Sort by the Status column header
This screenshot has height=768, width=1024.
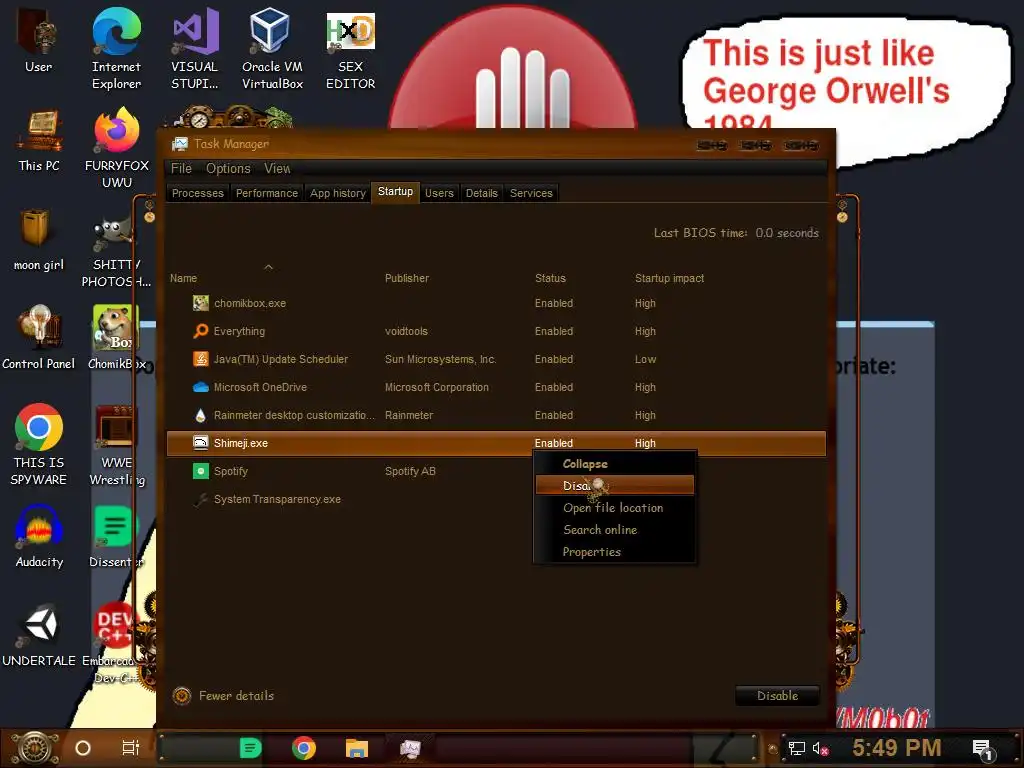click(x=551, y=278)
